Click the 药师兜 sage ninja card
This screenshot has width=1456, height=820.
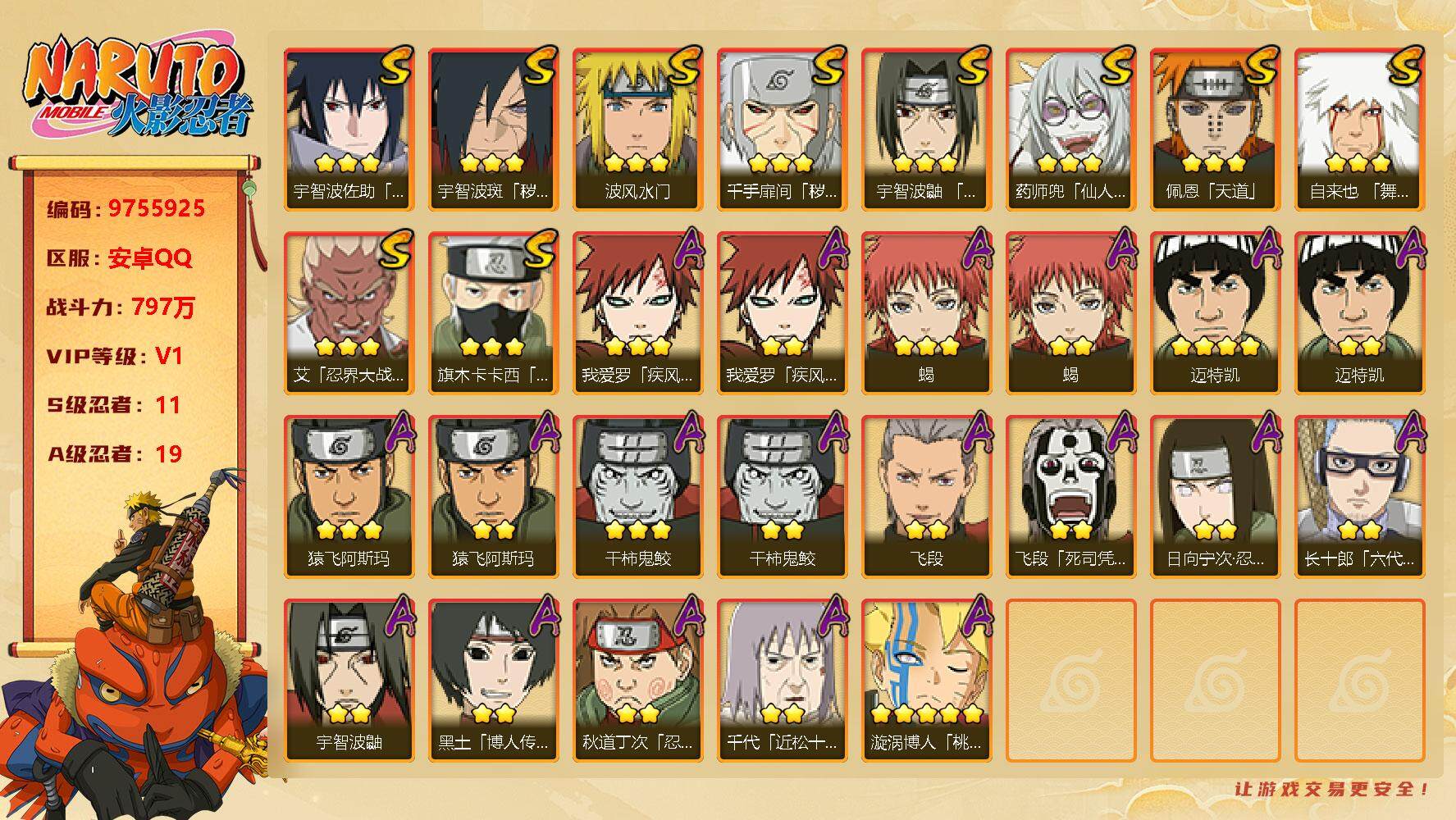(x=1070, y=129)
